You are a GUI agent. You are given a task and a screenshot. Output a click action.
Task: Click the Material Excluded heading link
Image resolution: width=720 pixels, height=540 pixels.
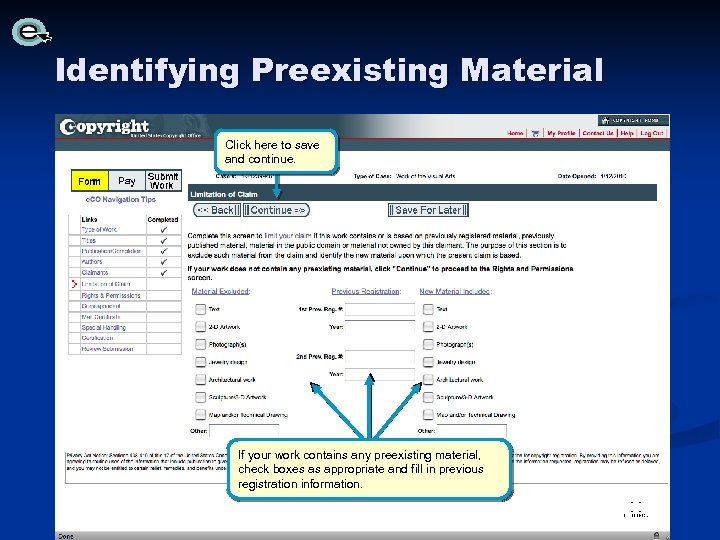tap(220, 291)
